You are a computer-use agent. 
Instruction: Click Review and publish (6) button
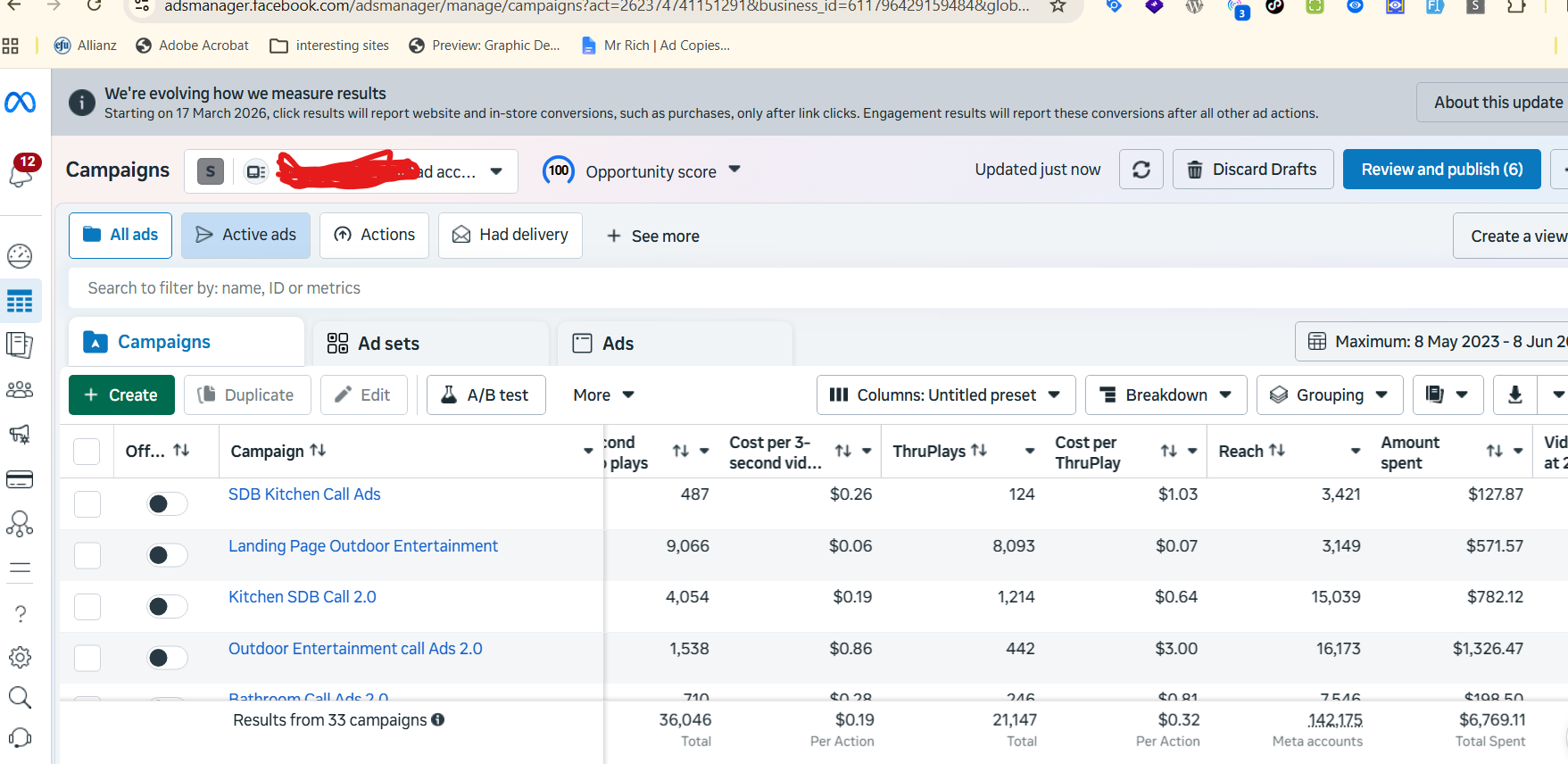[1441, 170]
